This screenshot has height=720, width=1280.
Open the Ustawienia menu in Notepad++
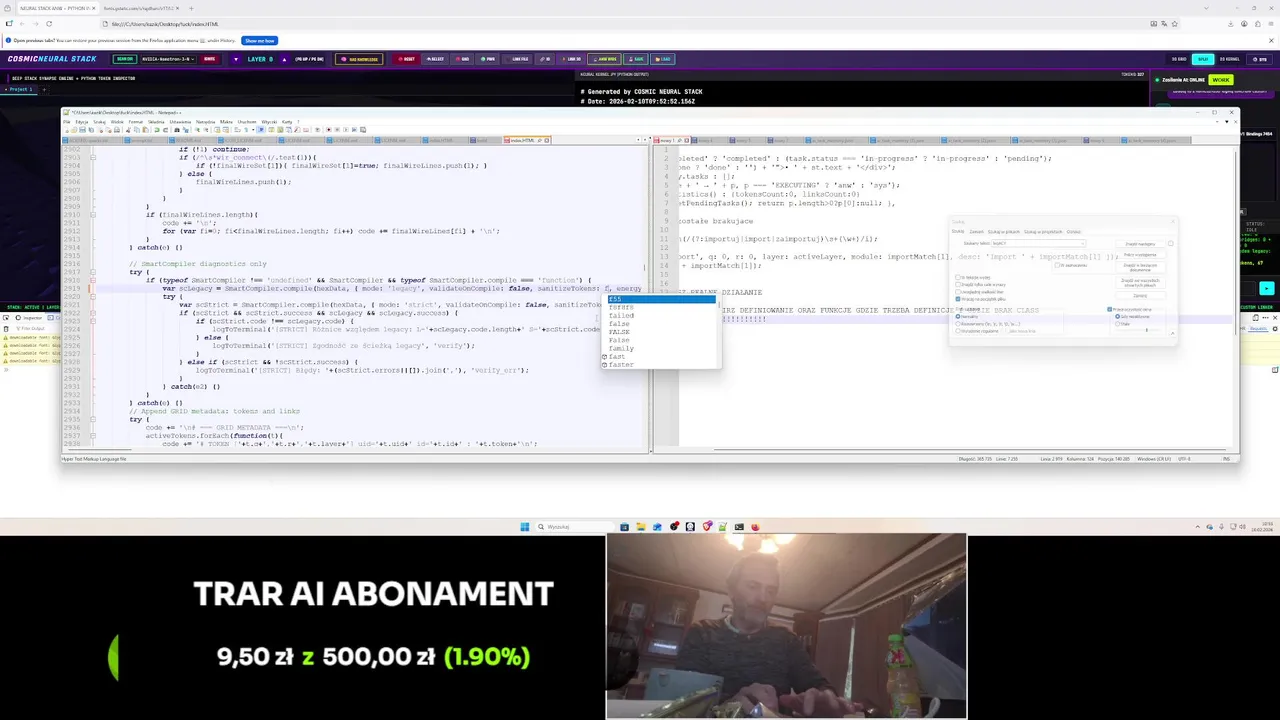tap(180, 122)
